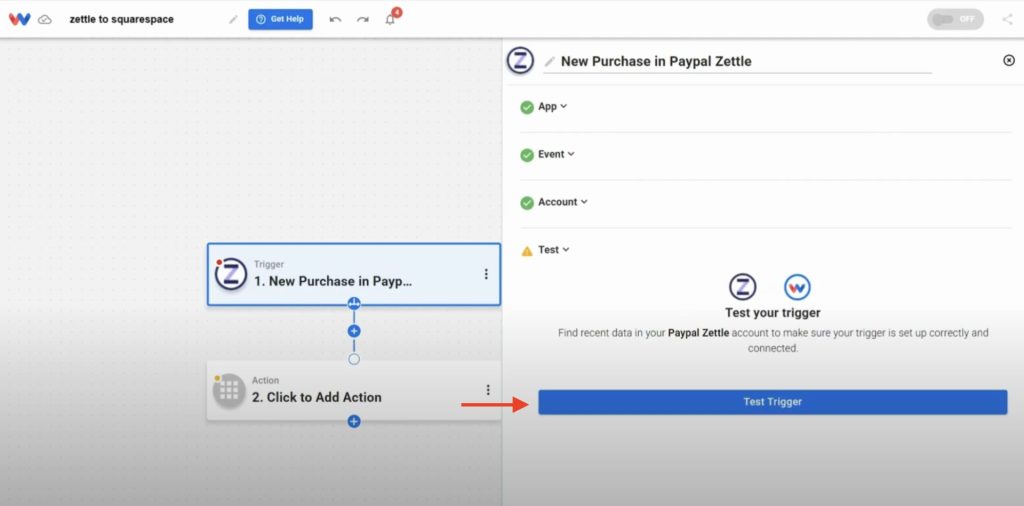Redo the last change

point(362,20)
